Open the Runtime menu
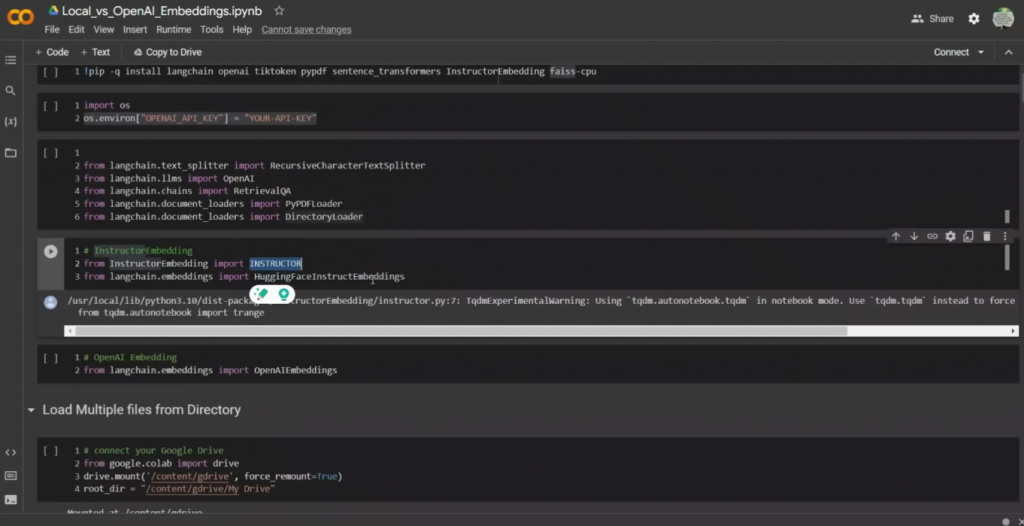The width and height of the screenshot is (1024, 526). tap(174, 29)
